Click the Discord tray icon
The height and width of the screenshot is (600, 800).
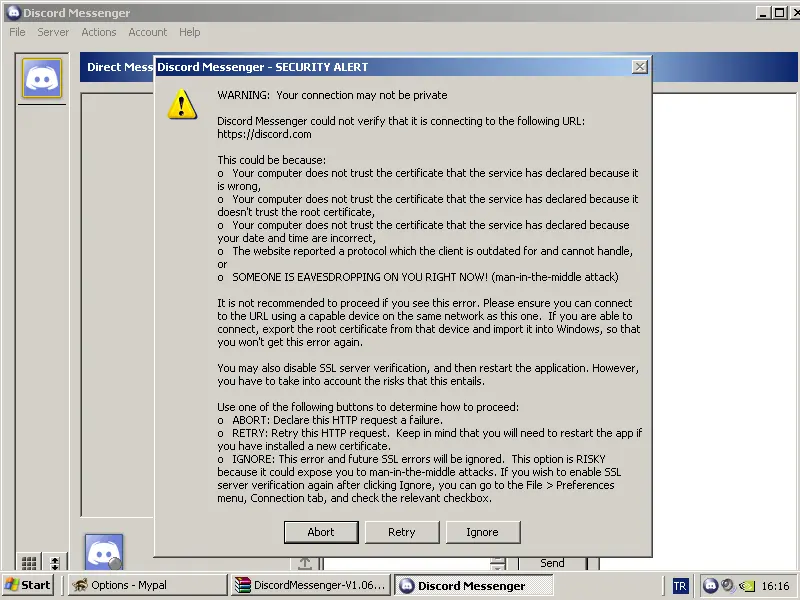click(710, 586)
